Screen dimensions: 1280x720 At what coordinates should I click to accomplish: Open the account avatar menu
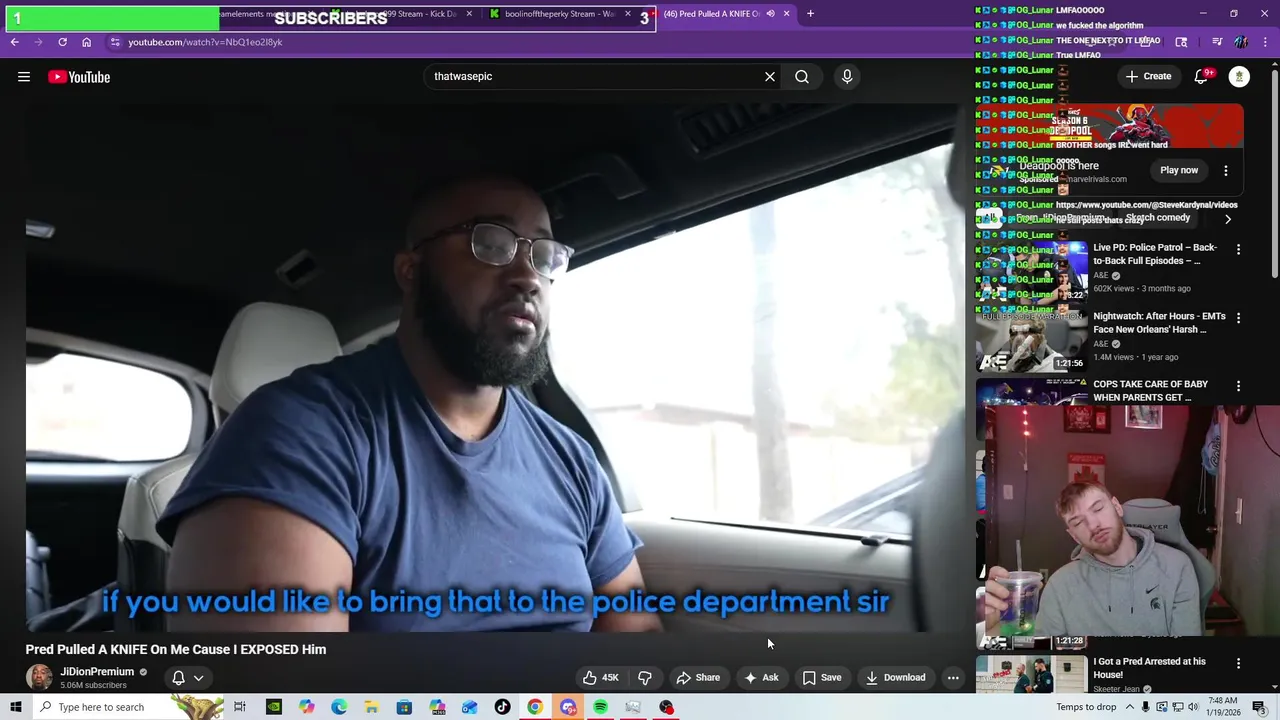[1239, 77]
